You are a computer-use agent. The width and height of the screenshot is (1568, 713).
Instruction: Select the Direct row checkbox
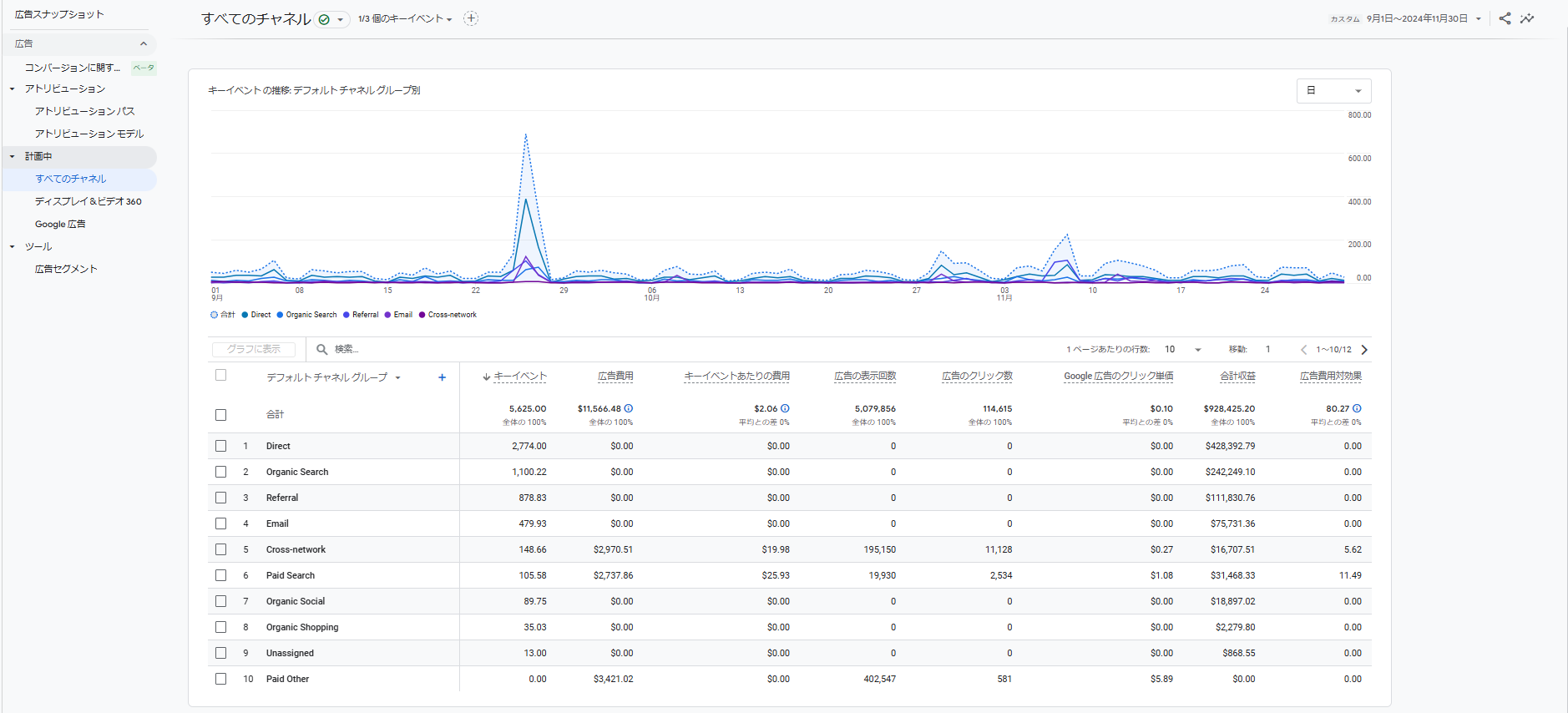pos(220,446)
